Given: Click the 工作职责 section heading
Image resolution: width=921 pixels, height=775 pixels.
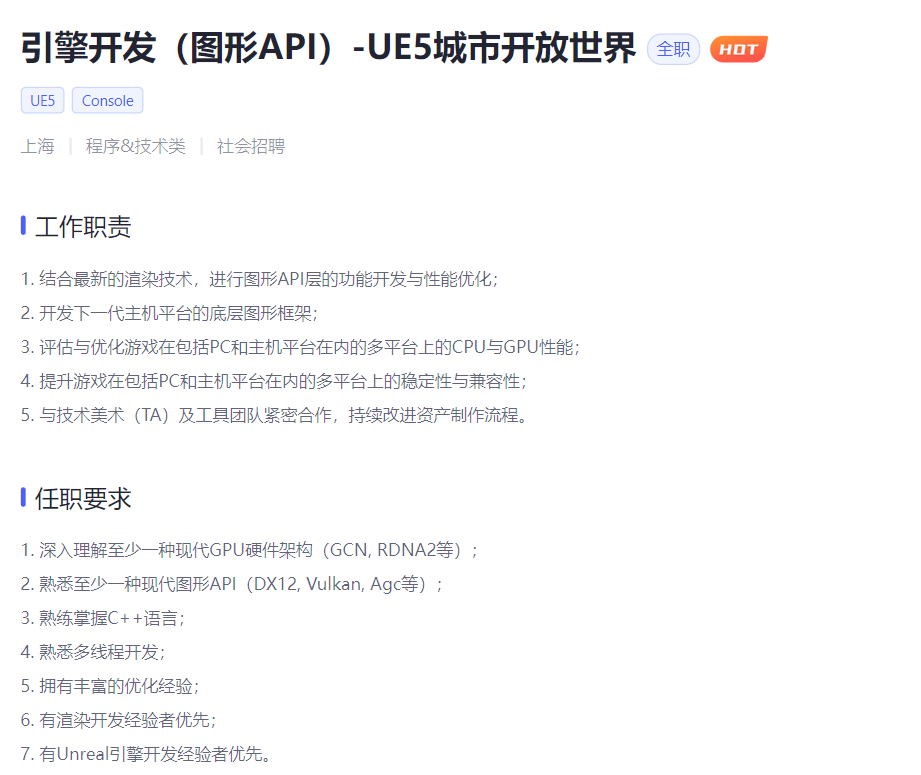Looking at the screenshot, I should (83, 227).
